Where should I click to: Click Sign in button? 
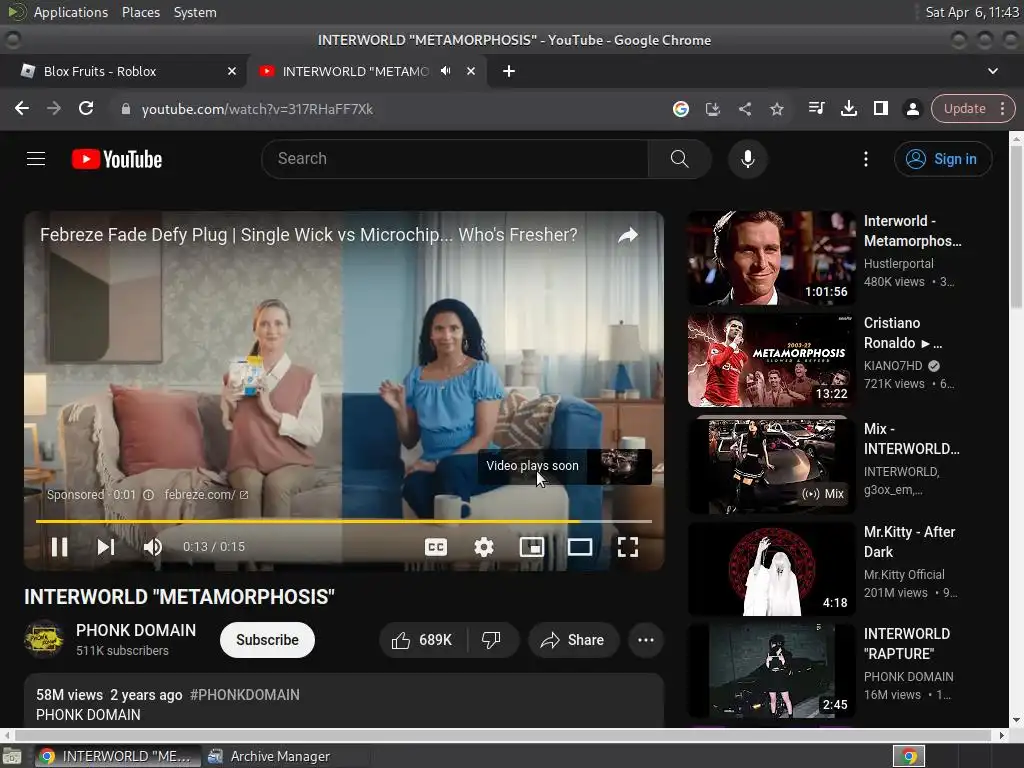tap(943, 159)
